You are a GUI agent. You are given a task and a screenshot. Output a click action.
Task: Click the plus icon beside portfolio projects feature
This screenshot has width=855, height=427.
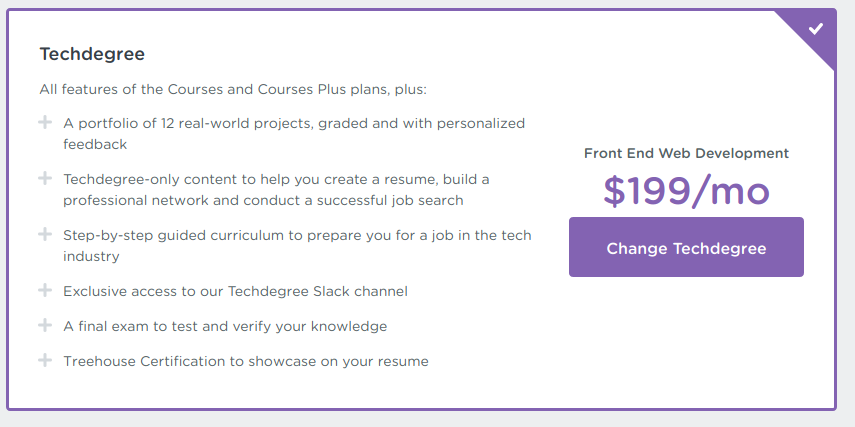[x=45, y=123]
